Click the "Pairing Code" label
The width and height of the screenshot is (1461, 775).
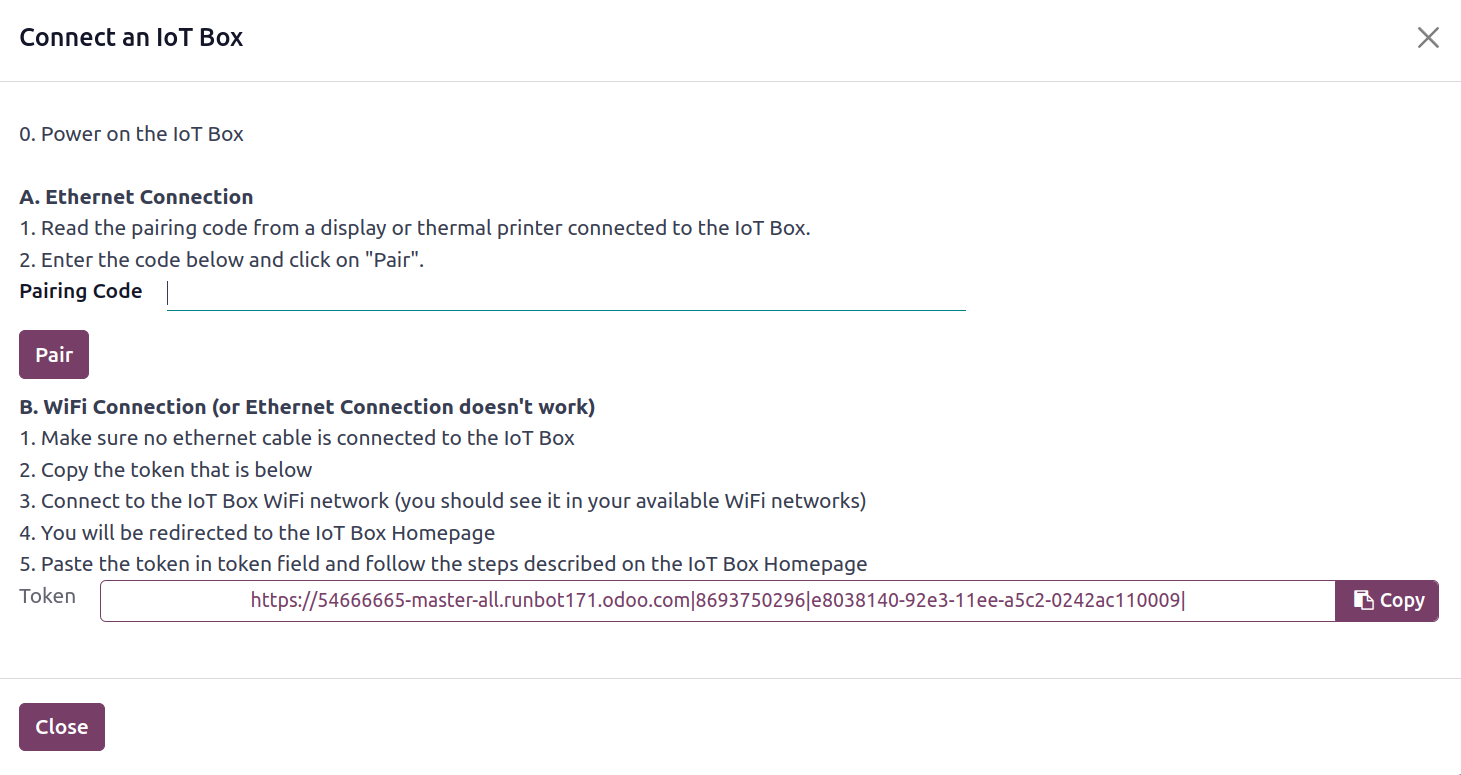point(81,292)
